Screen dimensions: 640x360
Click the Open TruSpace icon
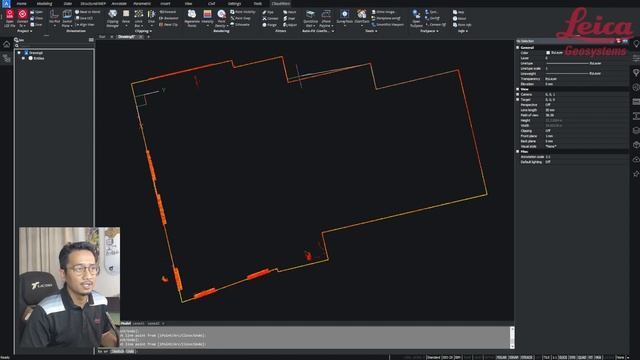[416, 15]
